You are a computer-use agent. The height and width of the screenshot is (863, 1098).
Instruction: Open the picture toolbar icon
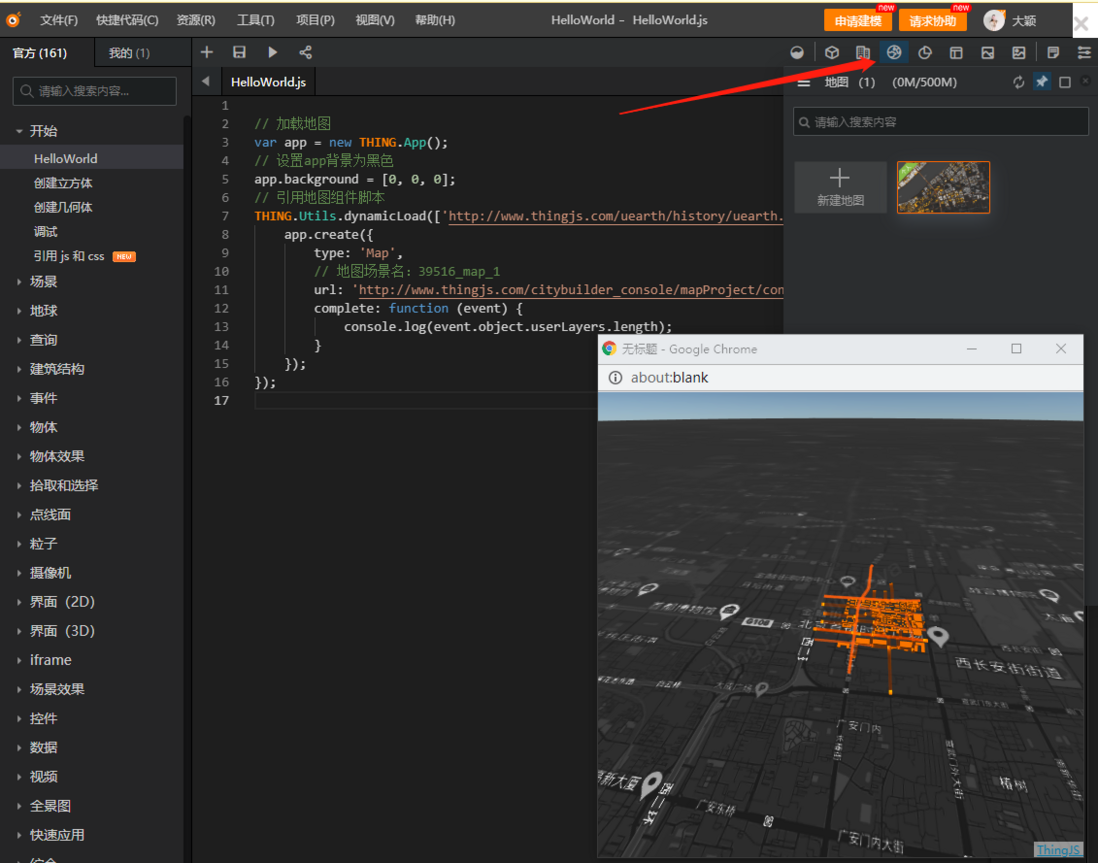pos(987,53)
